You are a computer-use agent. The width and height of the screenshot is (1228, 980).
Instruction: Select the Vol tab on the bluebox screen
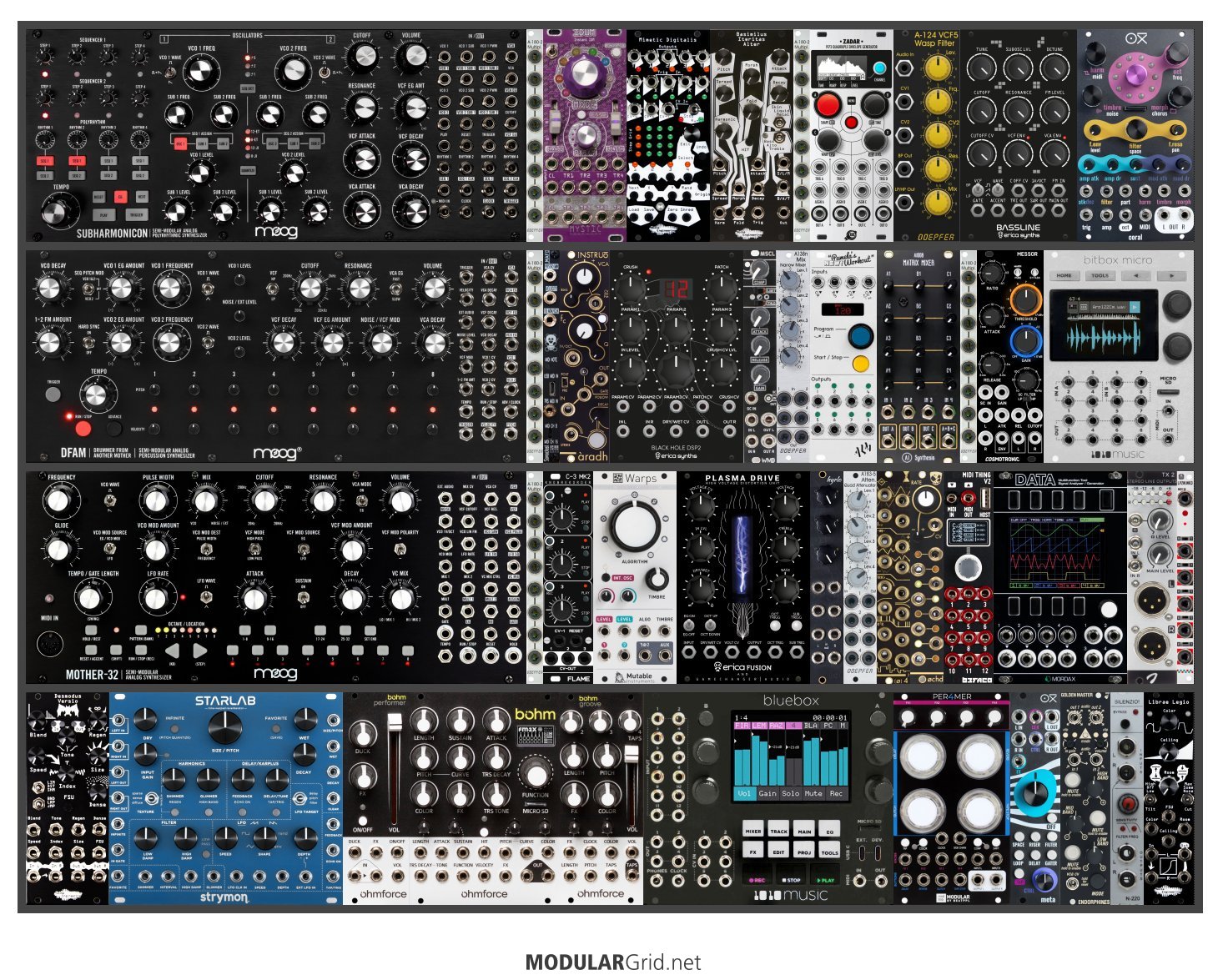744,793
